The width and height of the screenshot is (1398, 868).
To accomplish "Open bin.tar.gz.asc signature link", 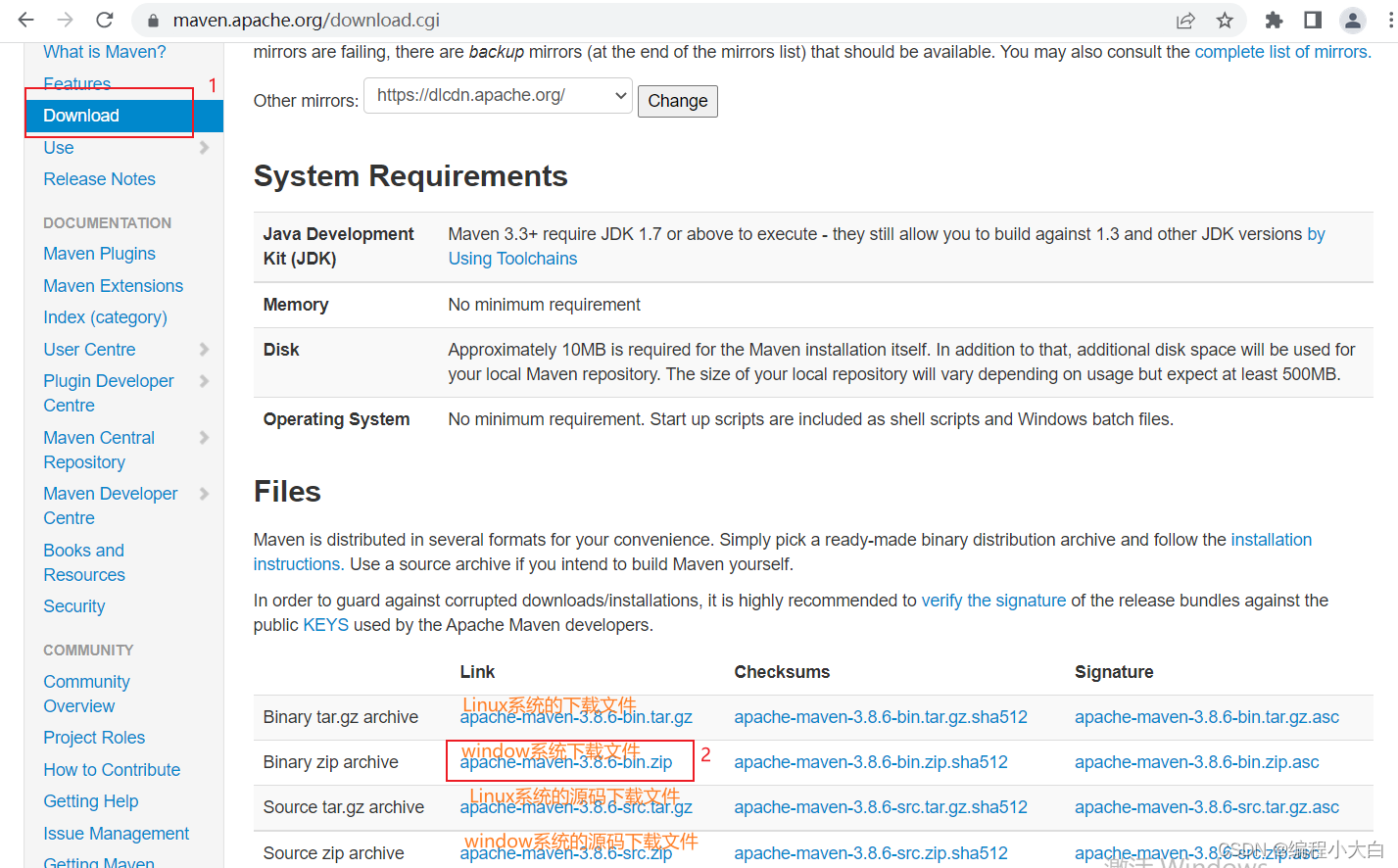I will point(1207,717).
